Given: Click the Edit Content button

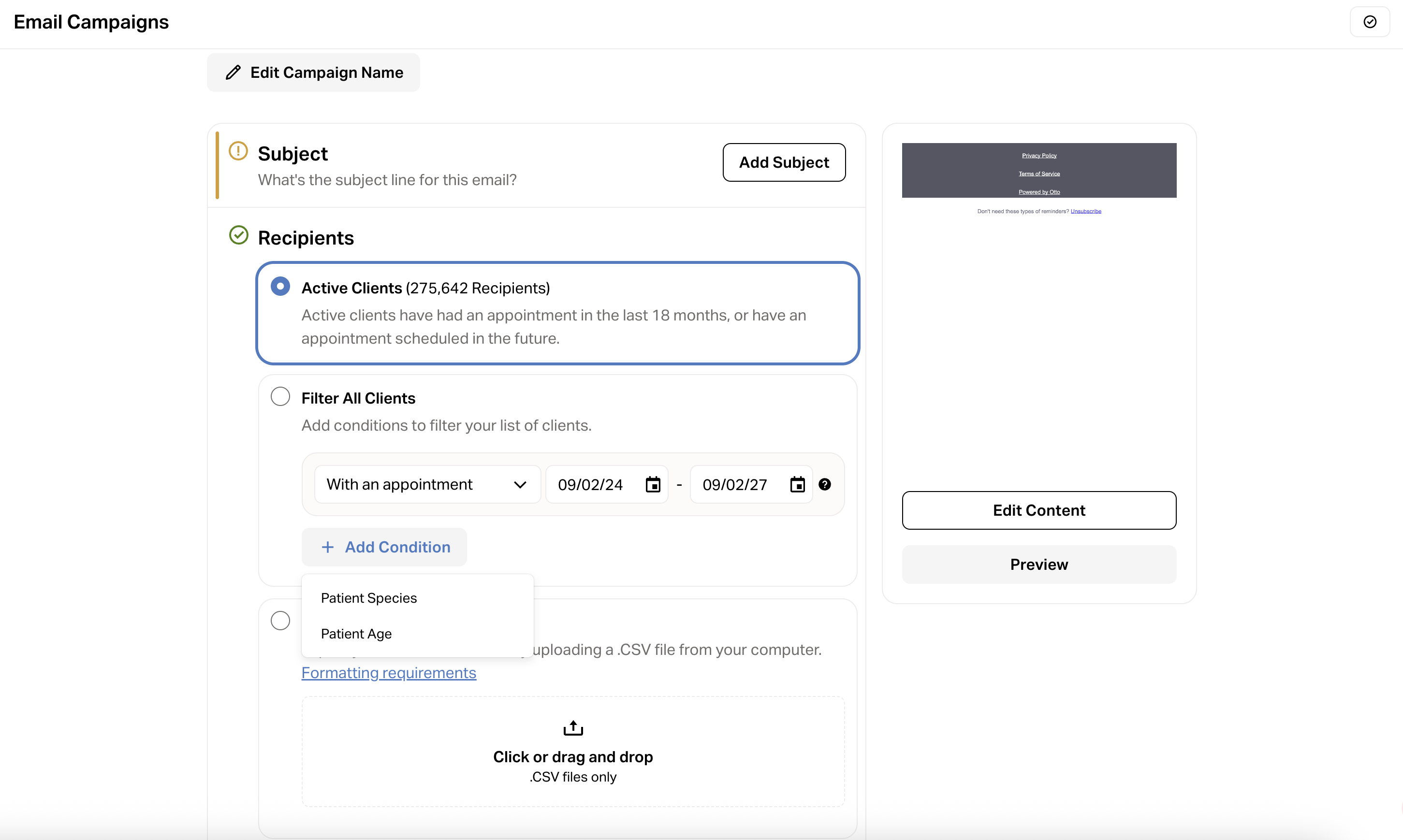Looking at the screenshot, I should [x=1039, y=510].
